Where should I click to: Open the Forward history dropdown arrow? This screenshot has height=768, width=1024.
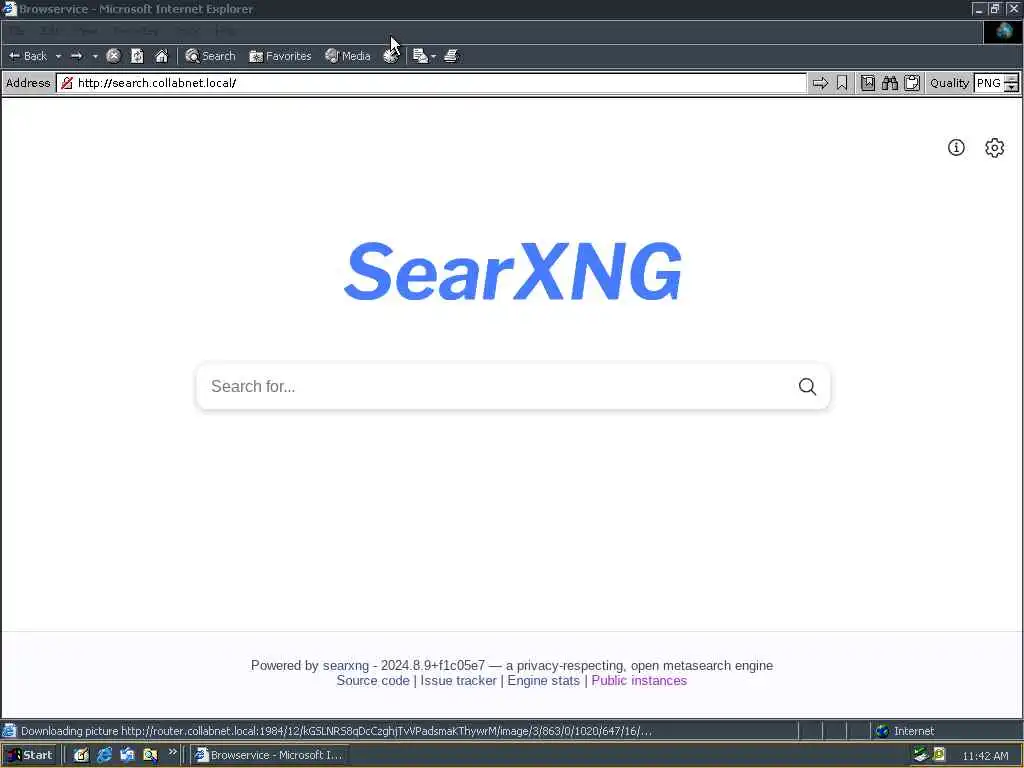click(95, 56)
